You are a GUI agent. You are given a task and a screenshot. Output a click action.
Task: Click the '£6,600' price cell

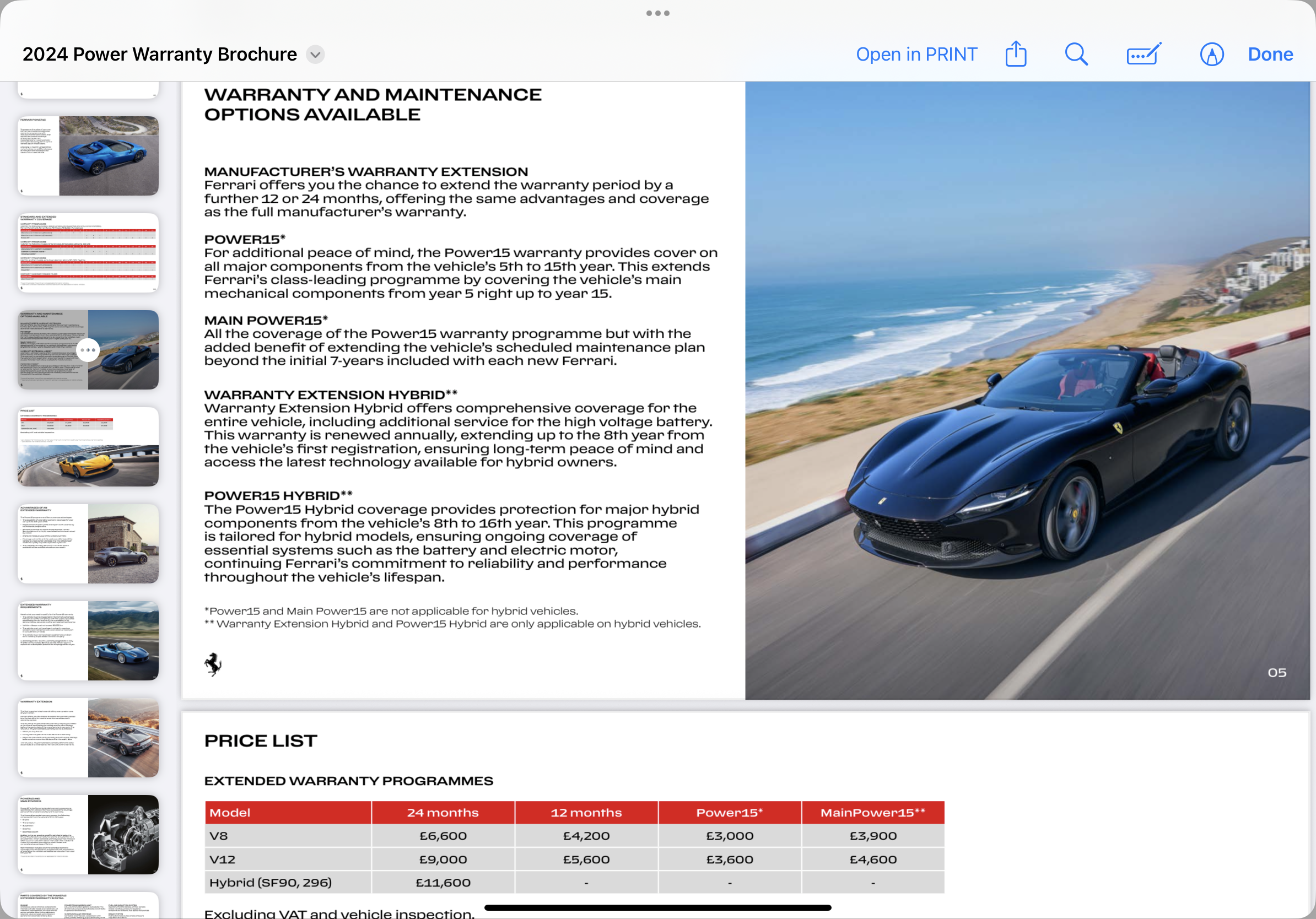pyautogui.click(x=443, y=836)
